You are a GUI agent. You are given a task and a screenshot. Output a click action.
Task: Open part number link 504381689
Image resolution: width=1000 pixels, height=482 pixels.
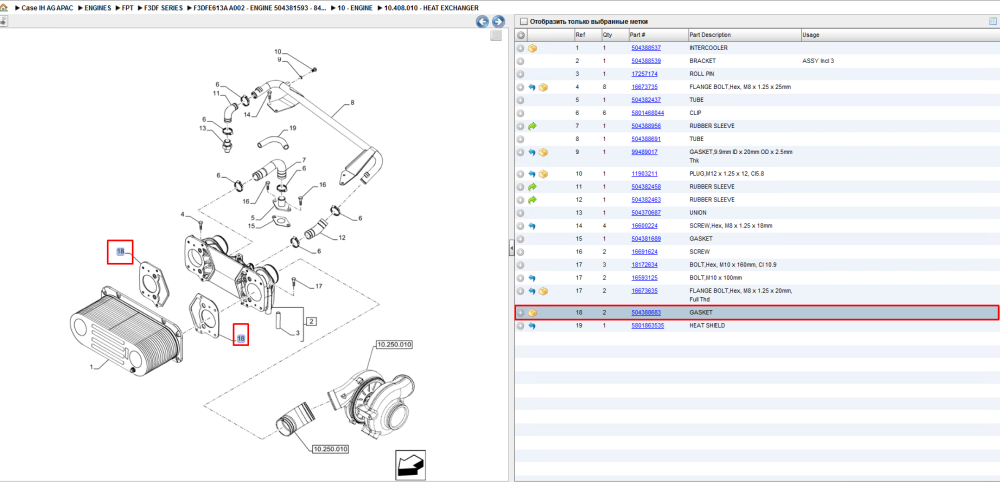646,239
